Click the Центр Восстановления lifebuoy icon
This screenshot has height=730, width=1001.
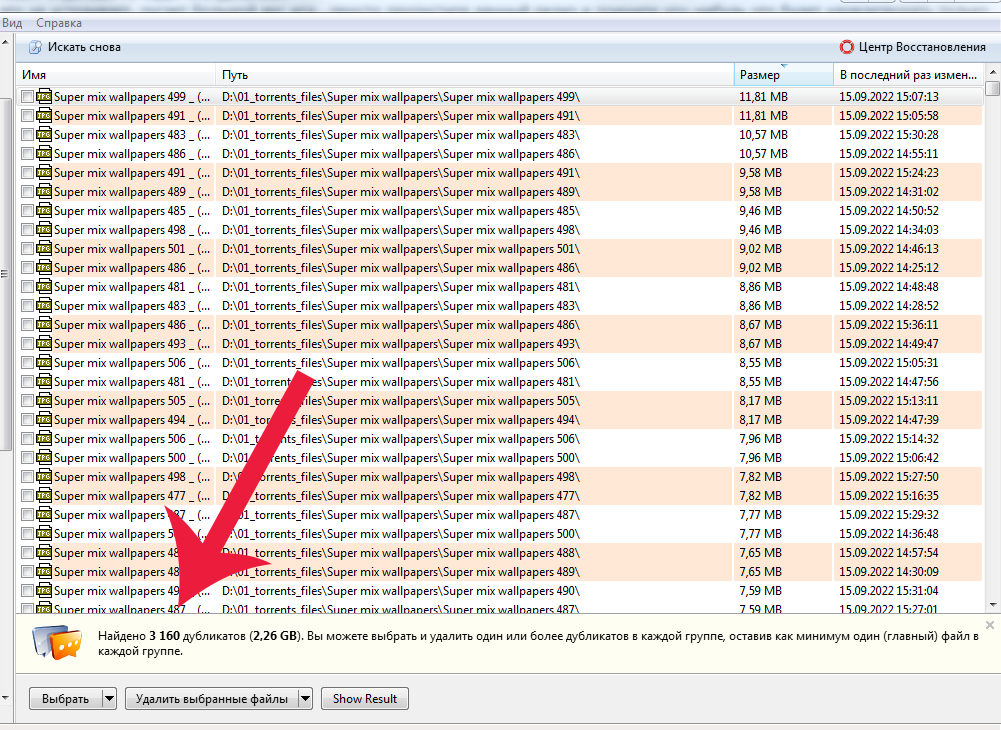tap(847, 47)
